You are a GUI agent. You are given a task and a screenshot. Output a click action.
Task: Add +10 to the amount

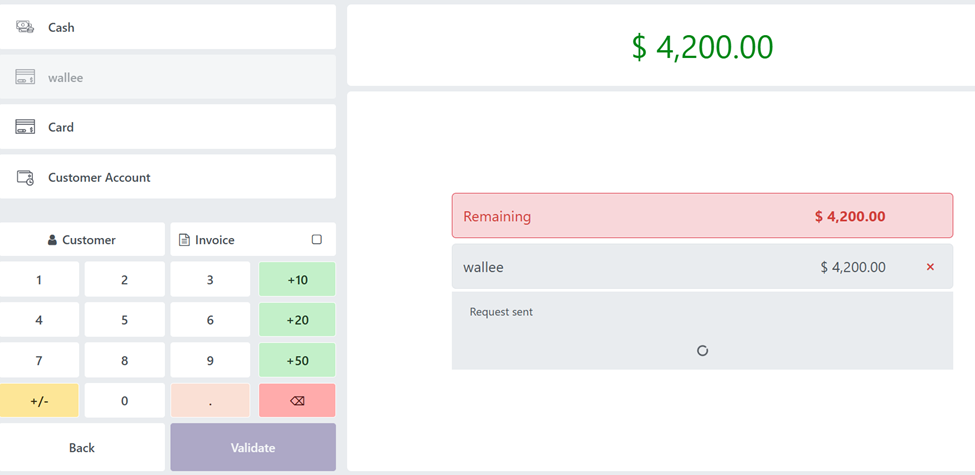coord(297,280)
